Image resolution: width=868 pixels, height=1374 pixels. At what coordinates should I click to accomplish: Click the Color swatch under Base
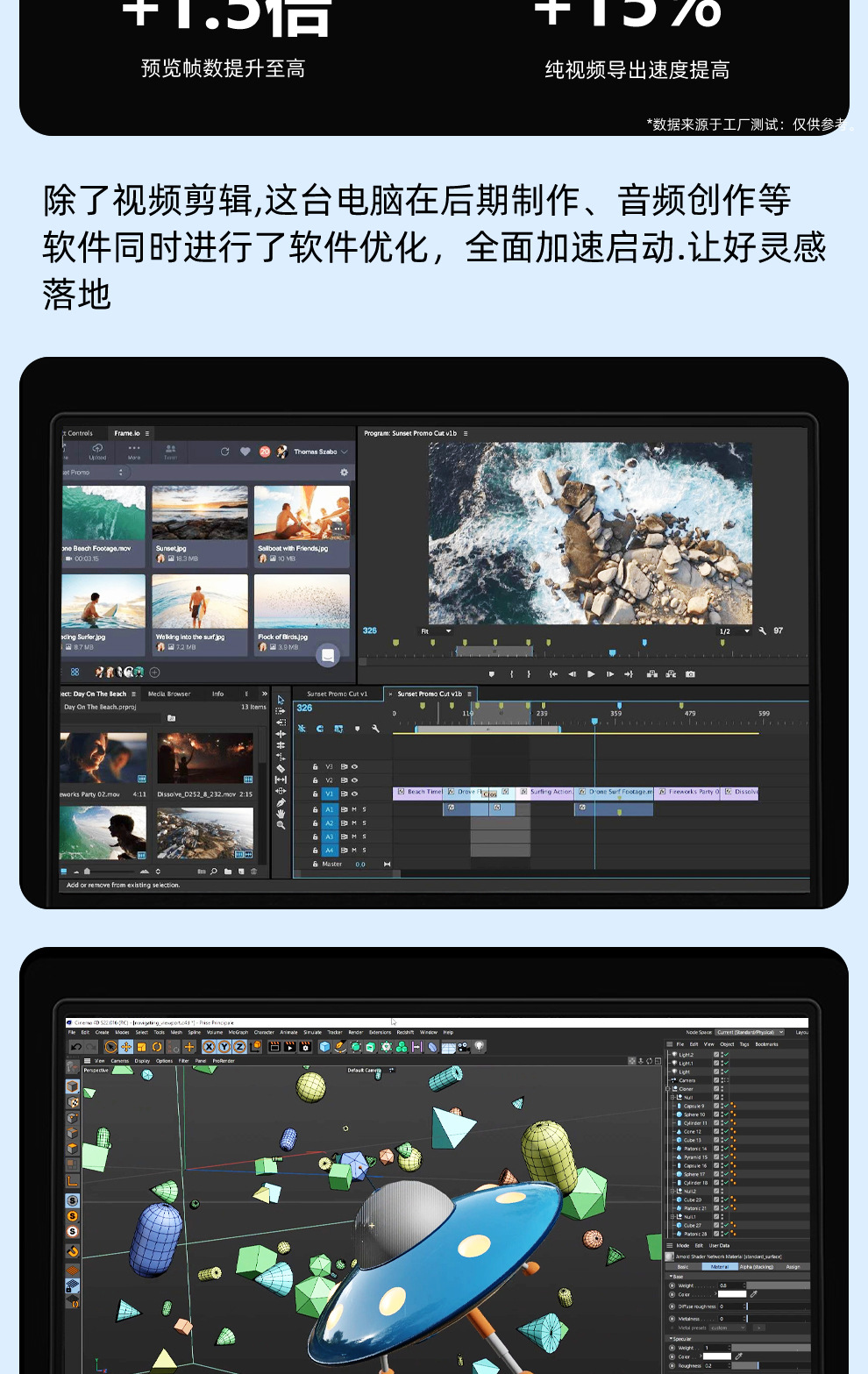[x=730, y=1294]
